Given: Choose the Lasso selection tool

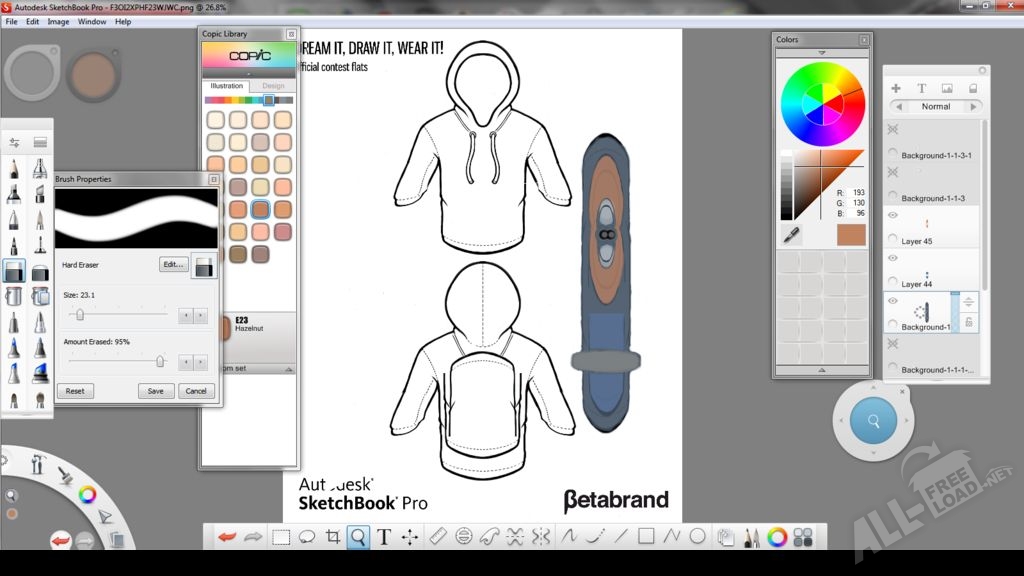Looking at the screenshot, I should tap(307, 537).
